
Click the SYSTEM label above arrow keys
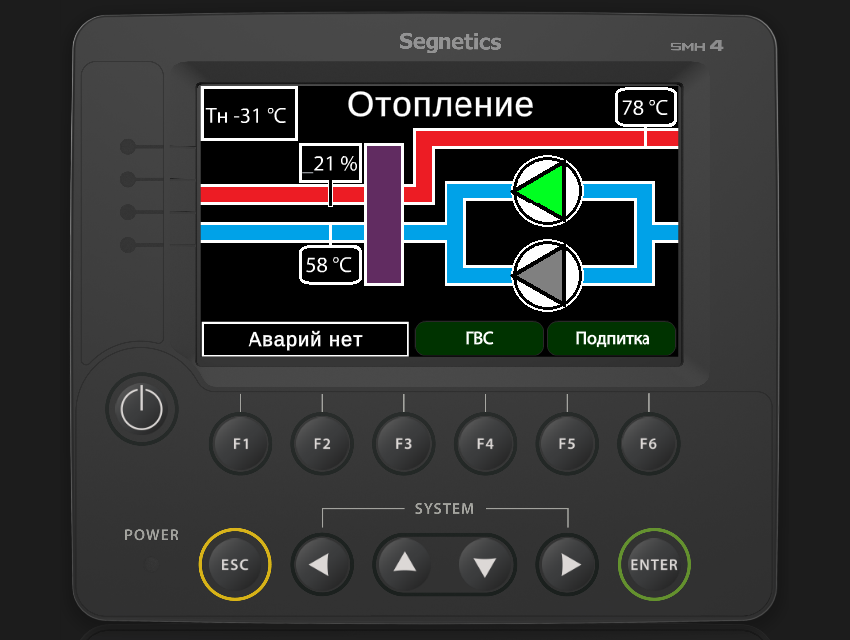pos(445,509)
